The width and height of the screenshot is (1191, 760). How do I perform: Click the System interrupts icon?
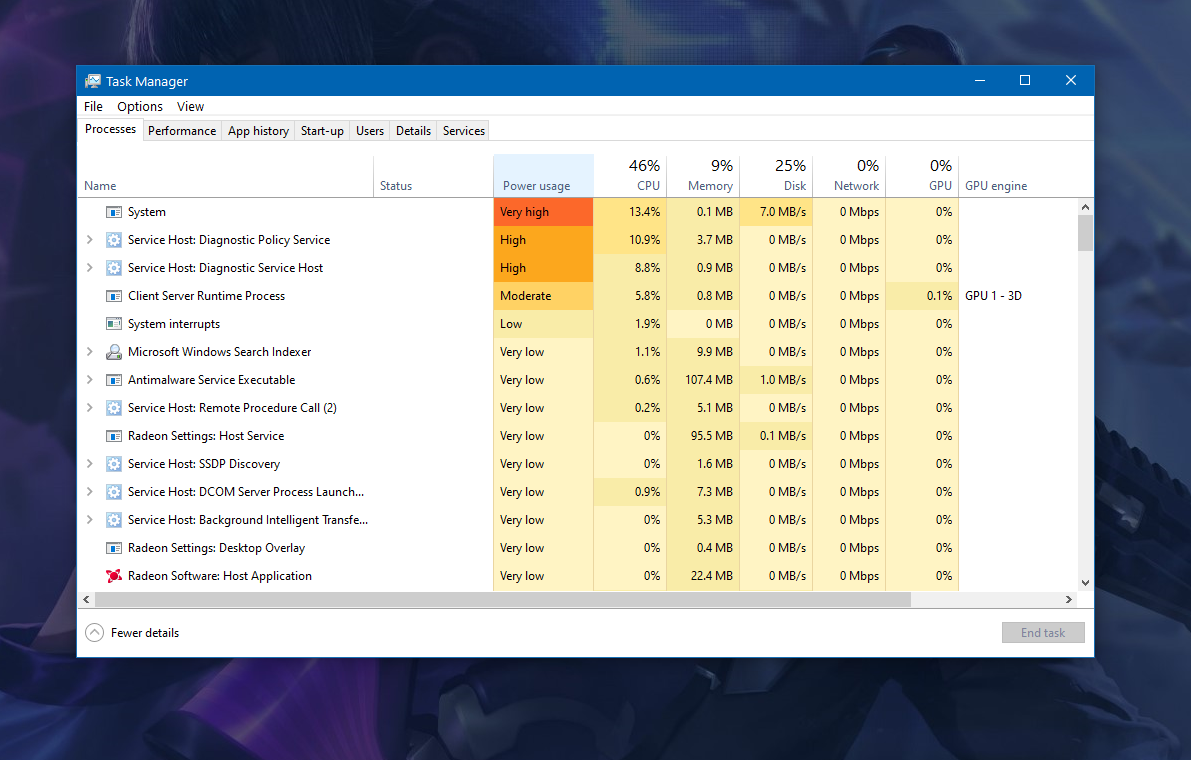[x=114, y=324]
